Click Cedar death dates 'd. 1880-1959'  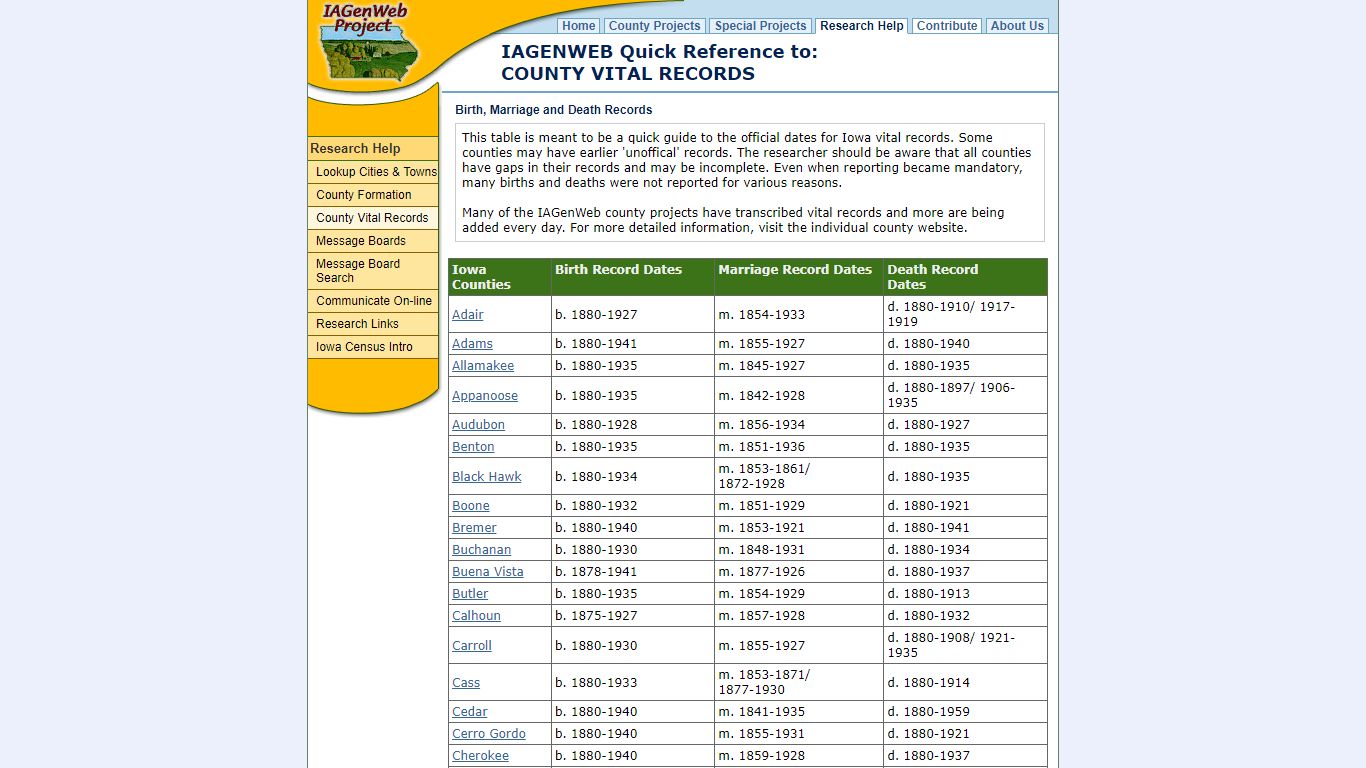pyautogui.click(x=929, y=711)
